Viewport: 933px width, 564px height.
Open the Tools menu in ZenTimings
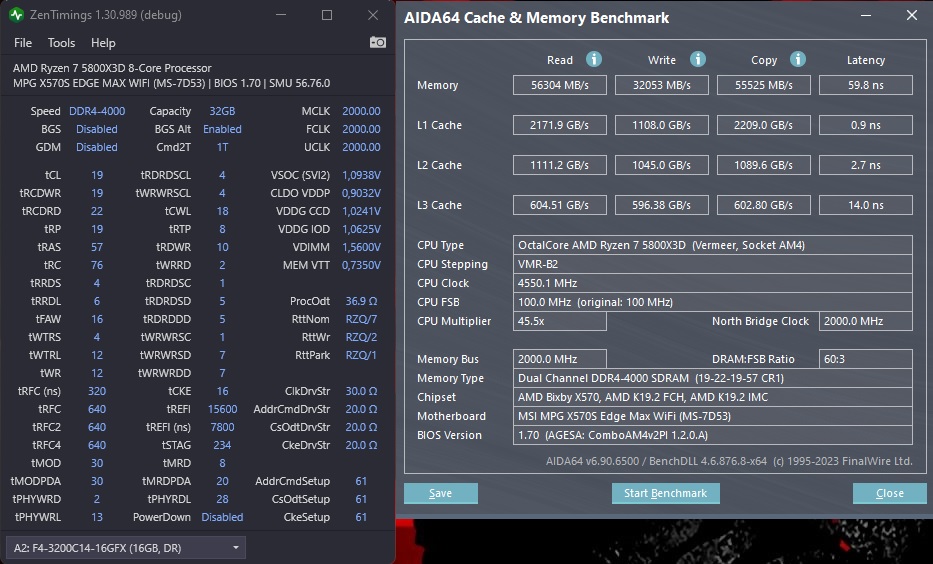tap(61, 43)
